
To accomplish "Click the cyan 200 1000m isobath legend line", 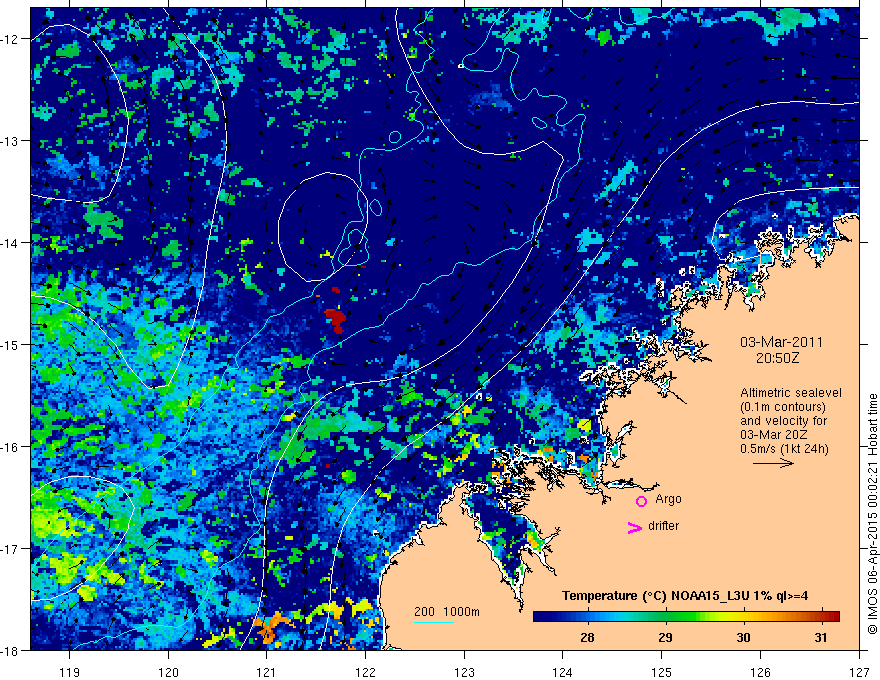I will [x=434, y=622].
